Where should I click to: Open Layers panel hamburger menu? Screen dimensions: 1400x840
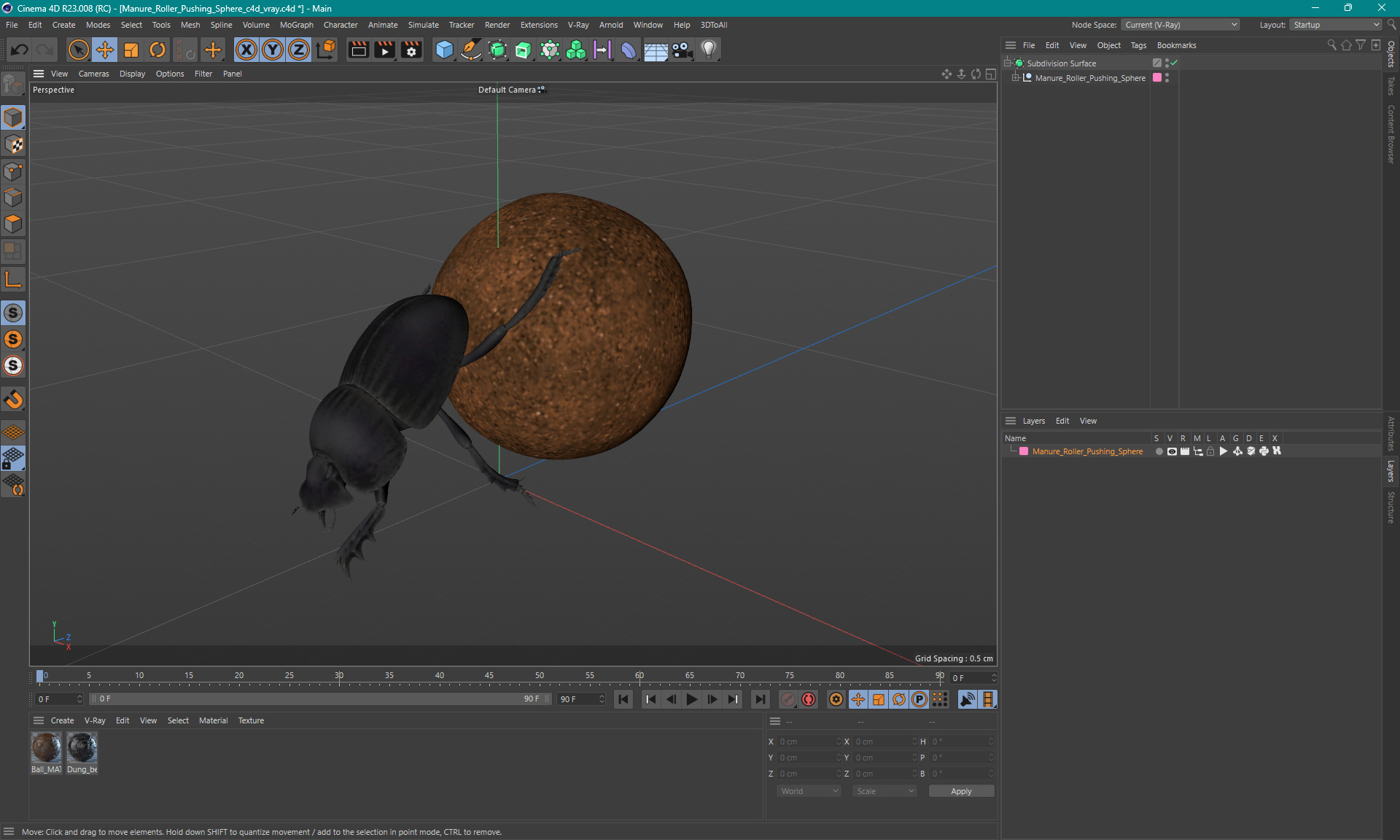click(x=1011, y=421)
